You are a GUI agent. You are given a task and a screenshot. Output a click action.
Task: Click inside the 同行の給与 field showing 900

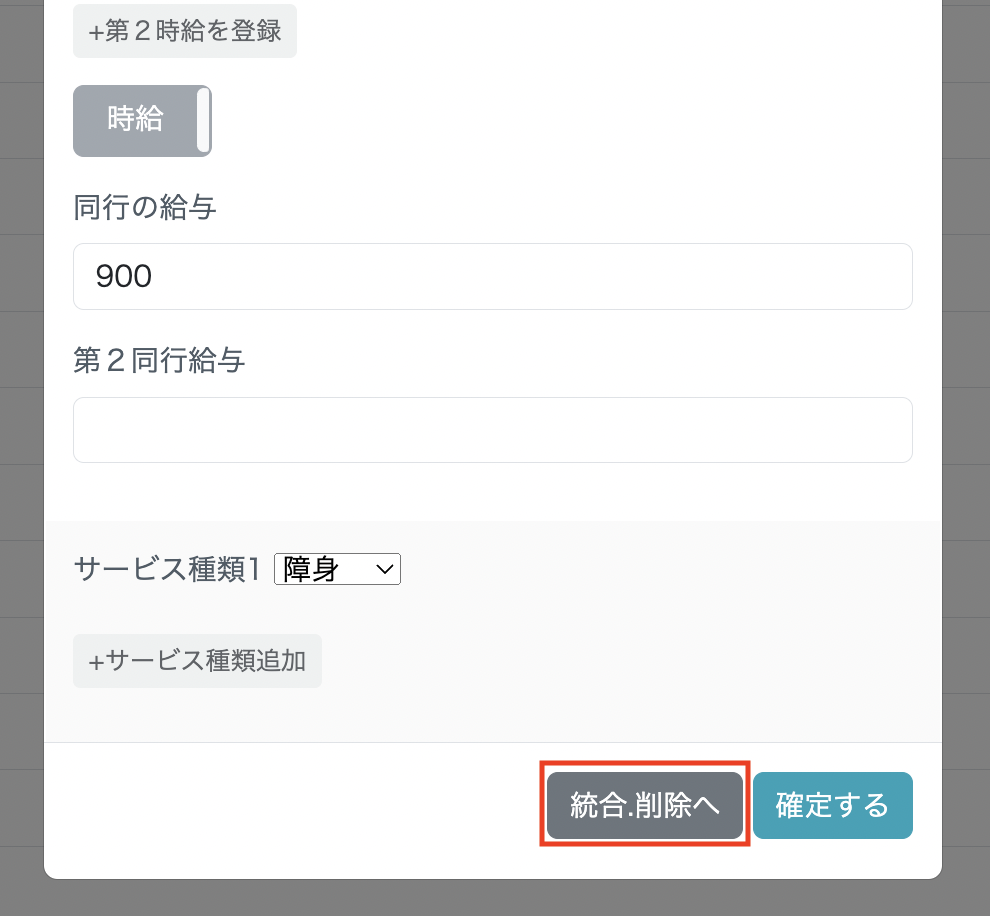[492, 276]
